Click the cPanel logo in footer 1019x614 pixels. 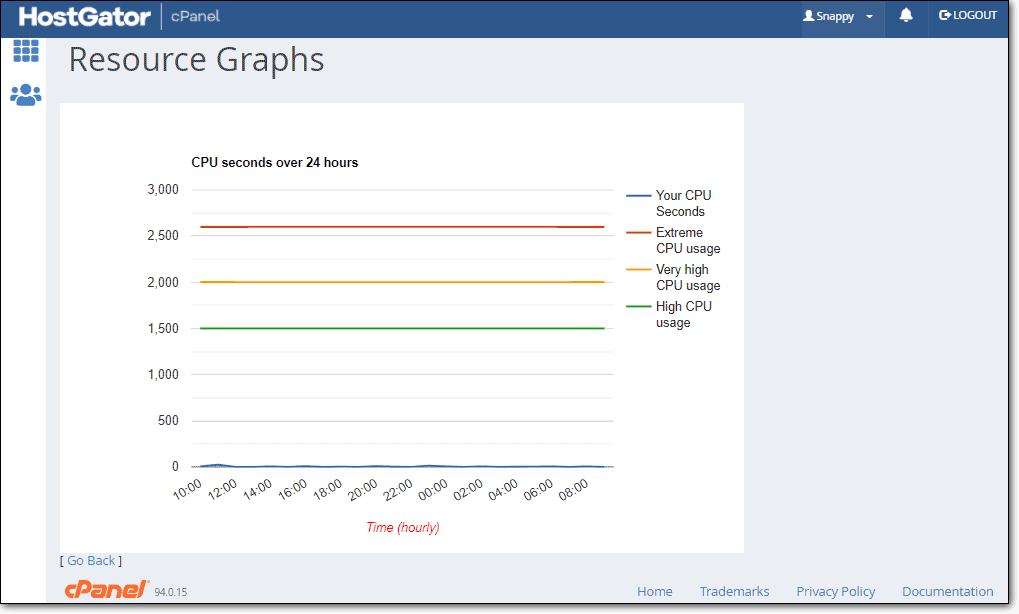tap(107, 589)
